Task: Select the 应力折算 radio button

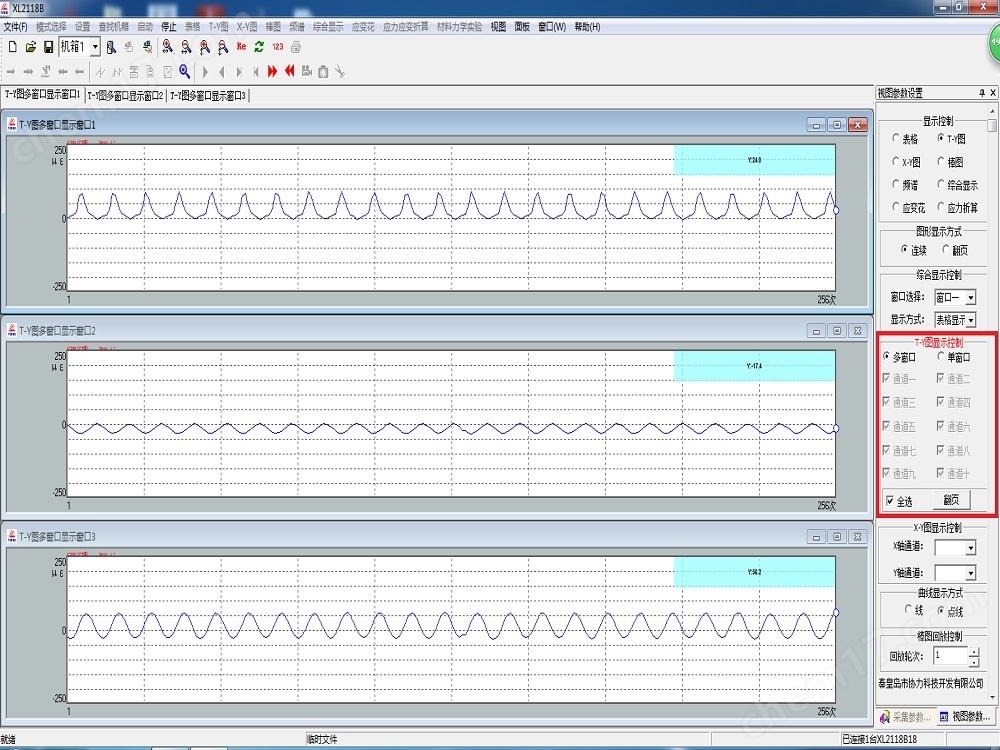Action: (x=941, y=207)
